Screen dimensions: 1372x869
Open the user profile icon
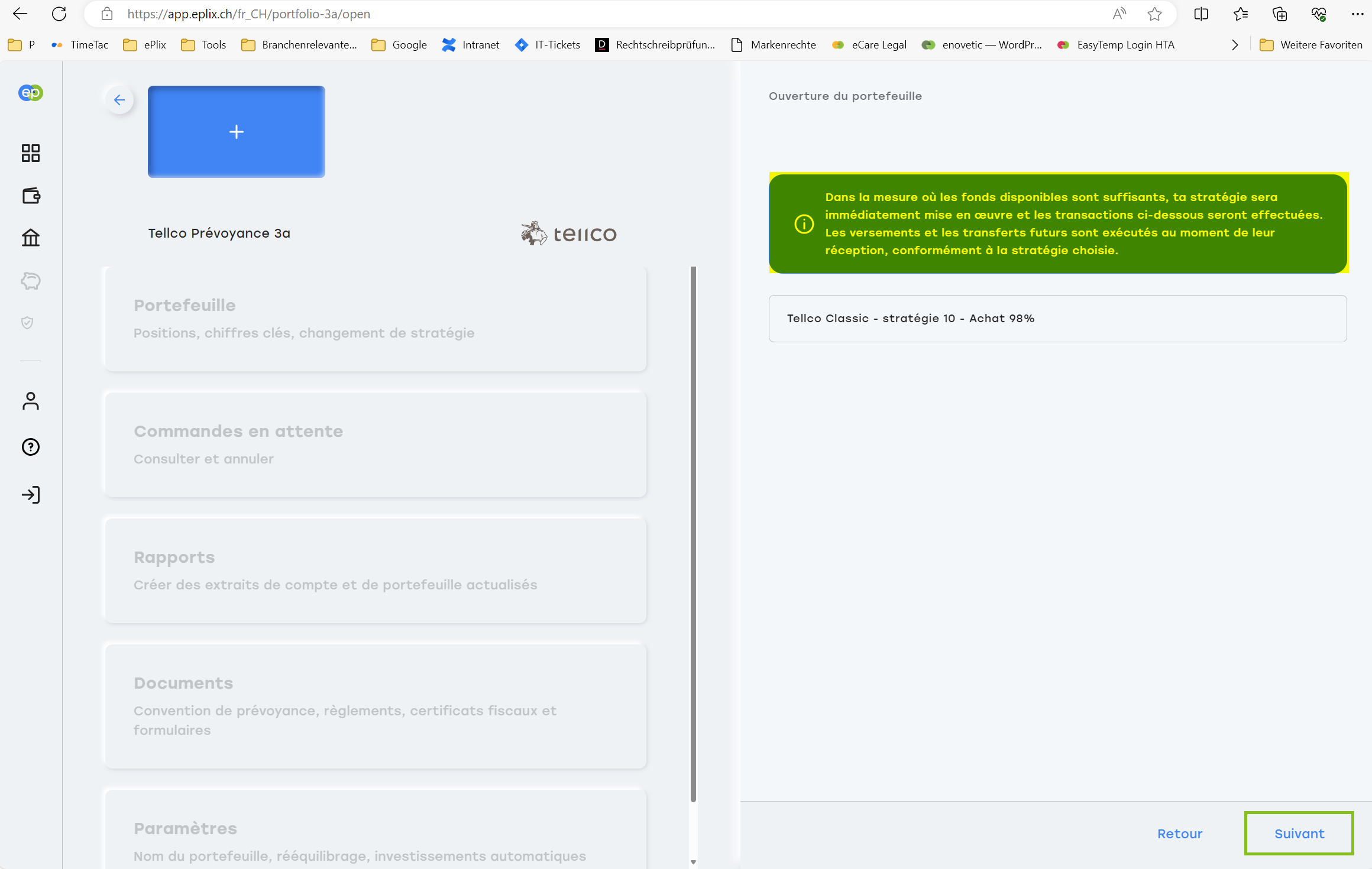[31, 401]
